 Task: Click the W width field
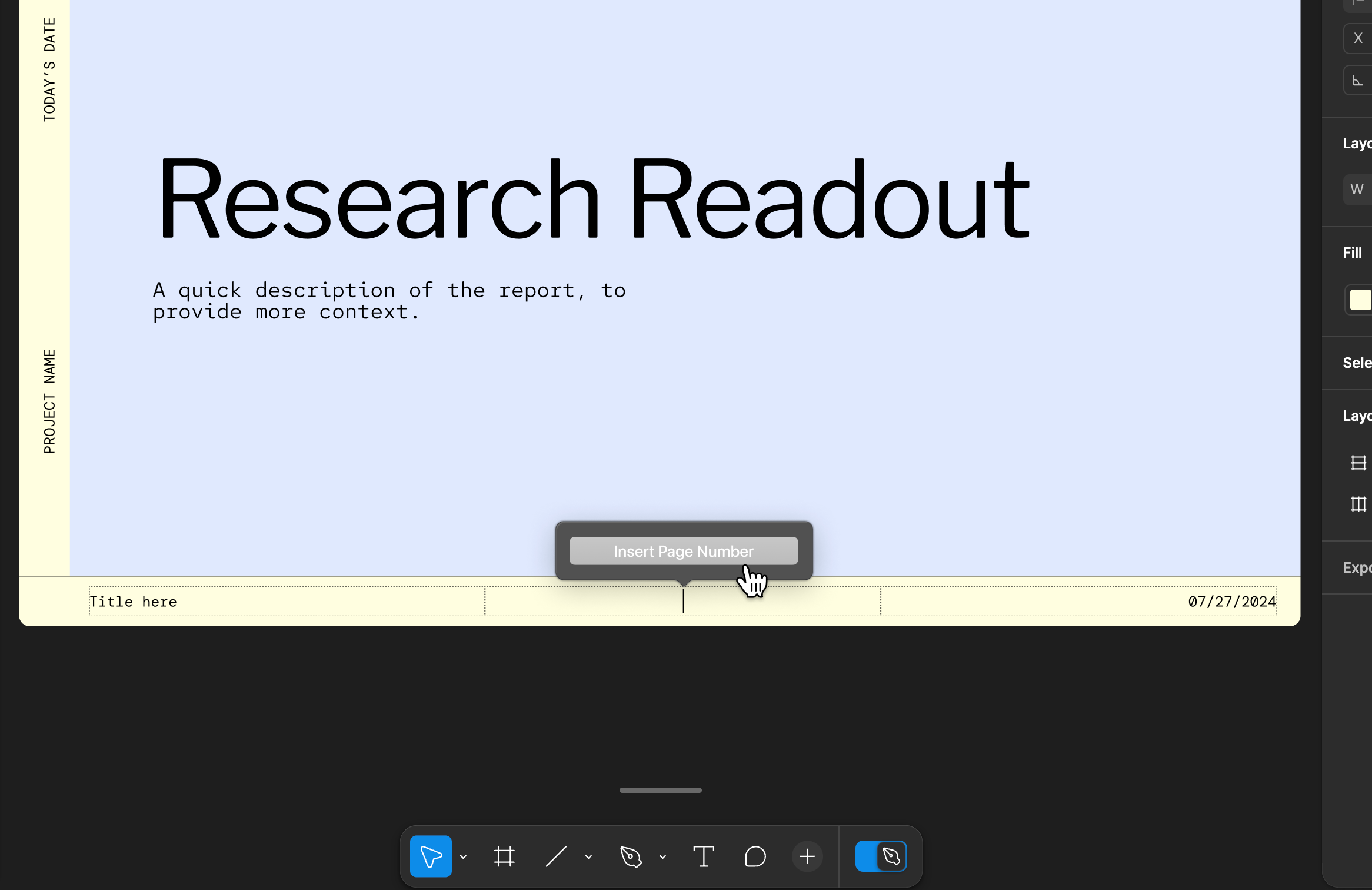coord(1358,190)
